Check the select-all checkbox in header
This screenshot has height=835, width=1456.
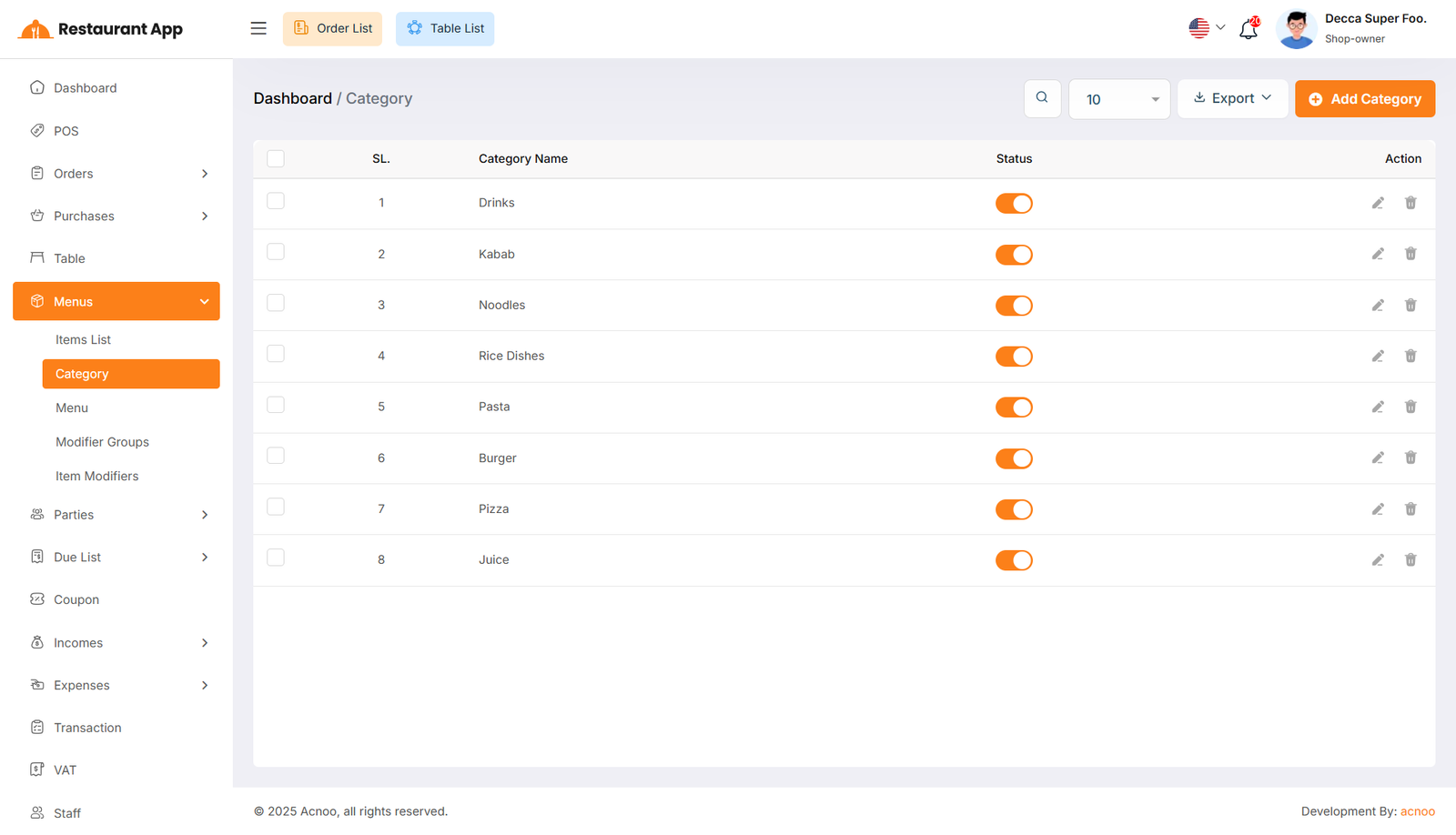[276, 158]
